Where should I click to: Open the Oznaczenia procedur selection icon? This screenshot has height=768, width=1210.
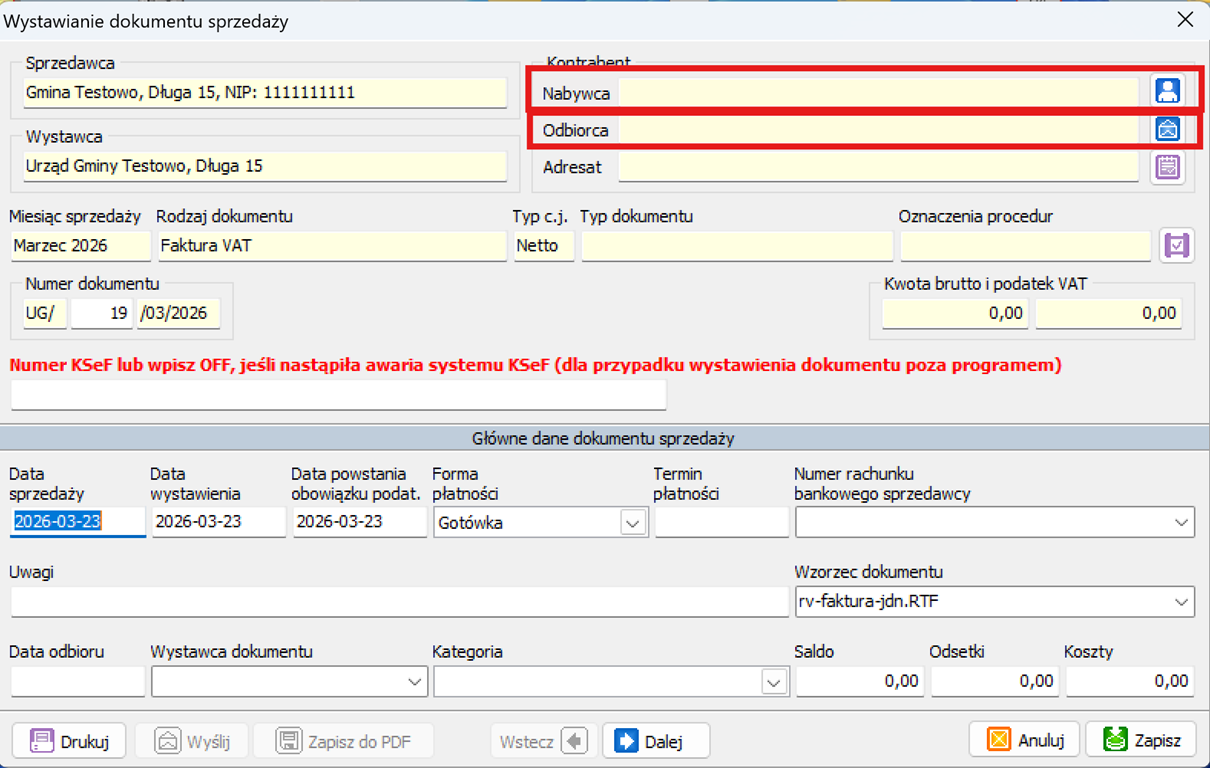1176,245
